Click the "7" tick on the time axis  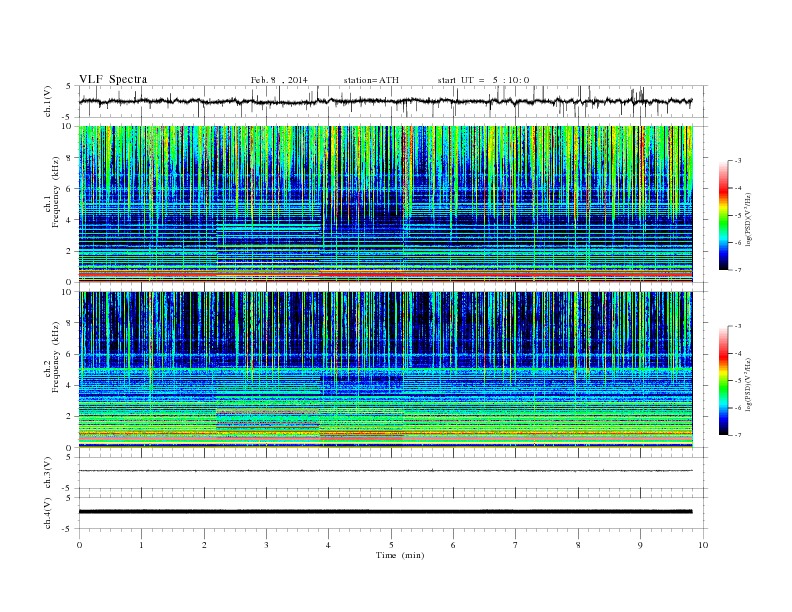point(516,545)
